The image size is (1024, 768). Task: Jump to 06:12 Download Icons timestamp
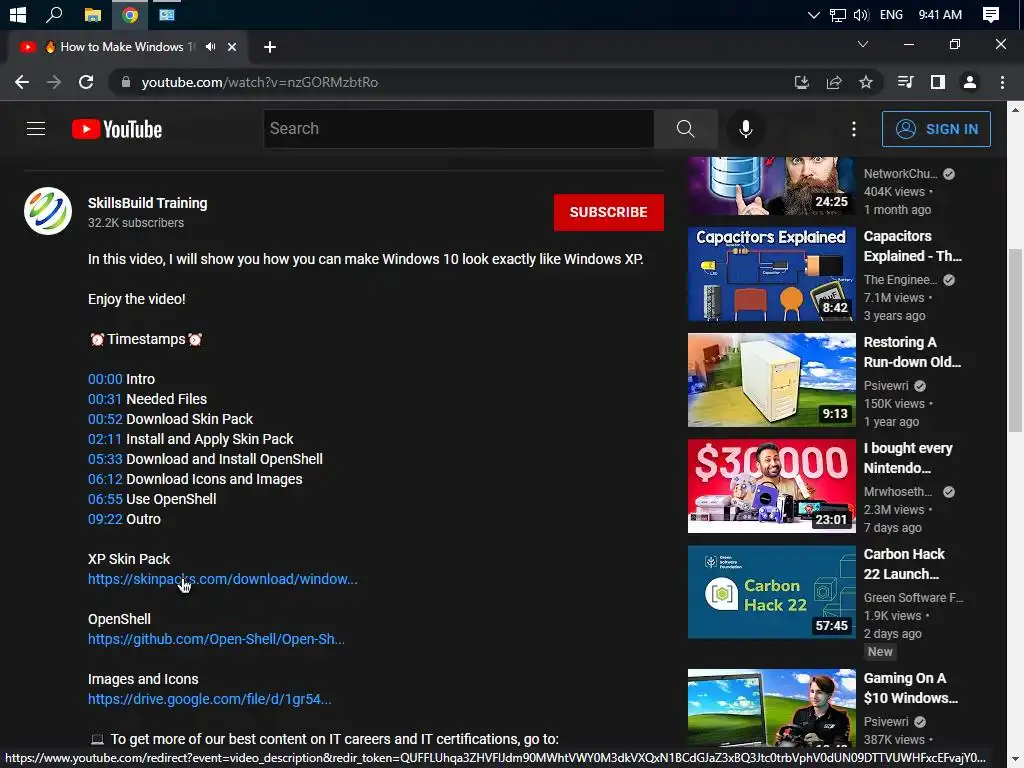tap(105, 479)
